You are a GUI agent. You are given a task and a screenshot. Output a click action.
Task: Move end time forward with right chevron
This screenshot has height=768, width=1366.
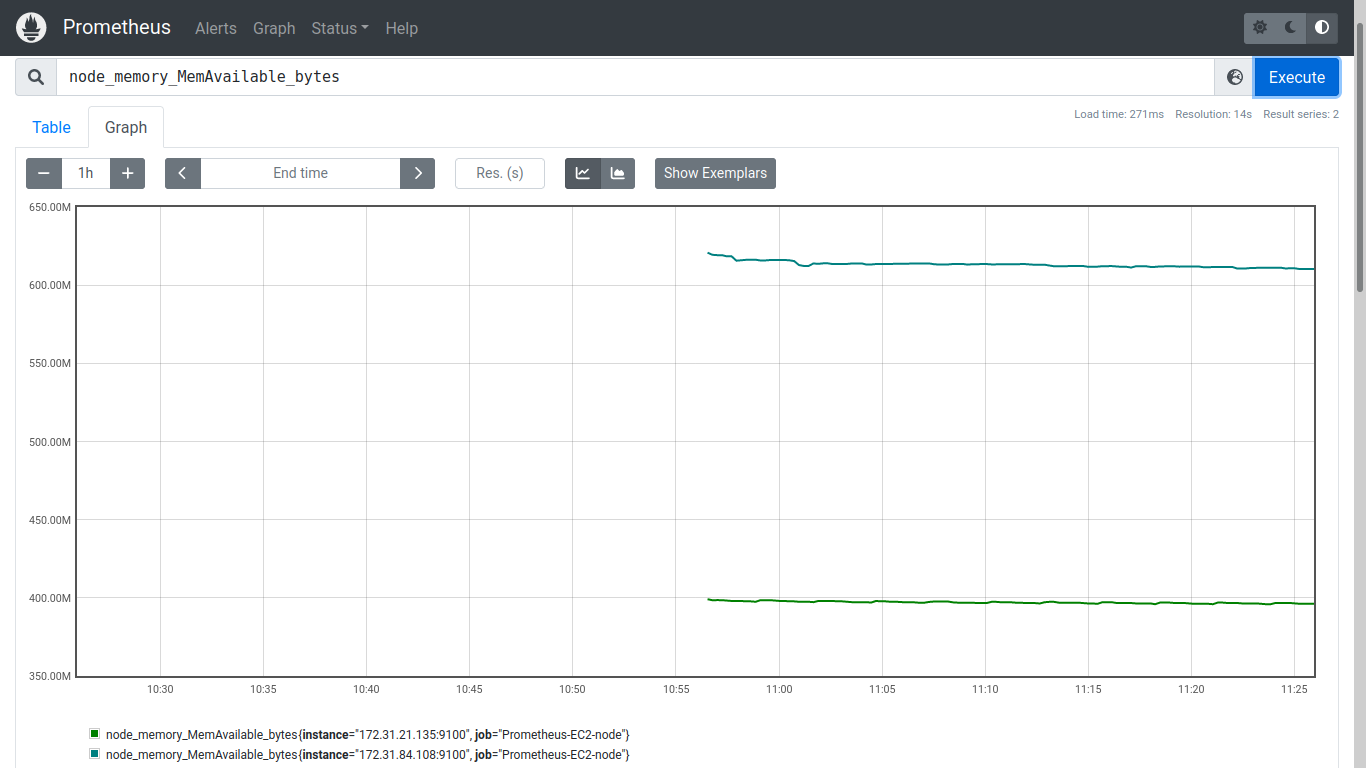[x=417, y=173]
